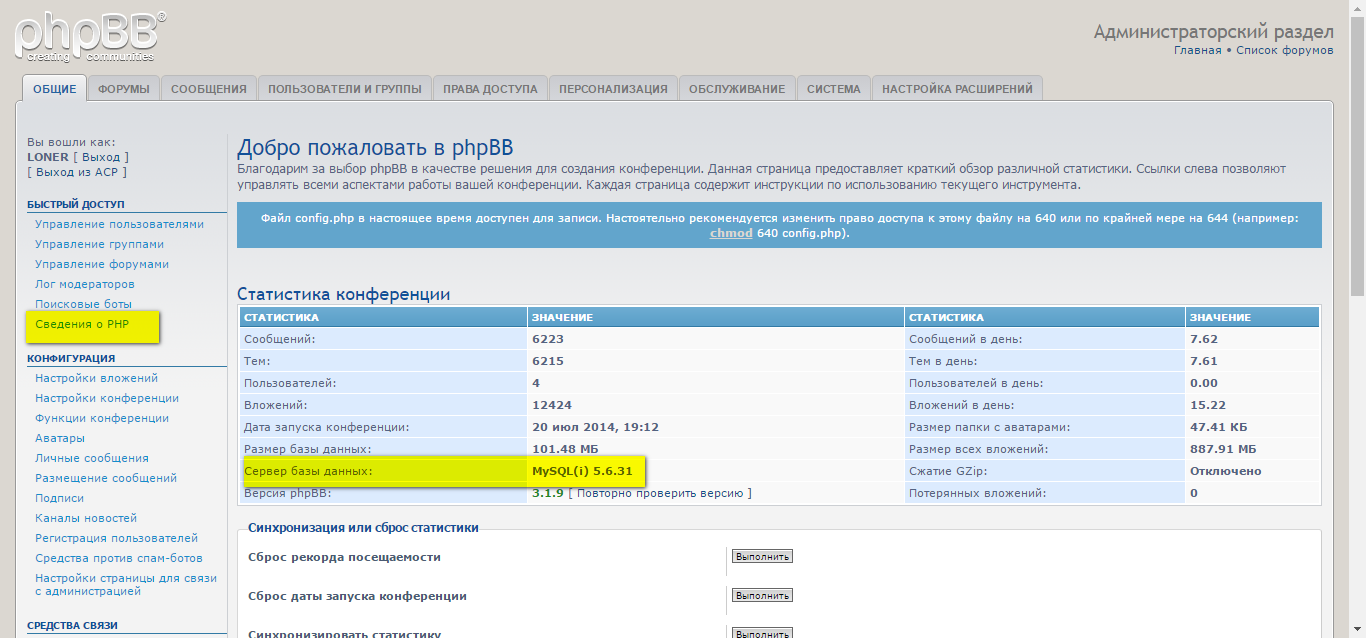Click the Потерянных вложений label
Viewport: 1366px width, 638px height.
click(x=978, y=493)
